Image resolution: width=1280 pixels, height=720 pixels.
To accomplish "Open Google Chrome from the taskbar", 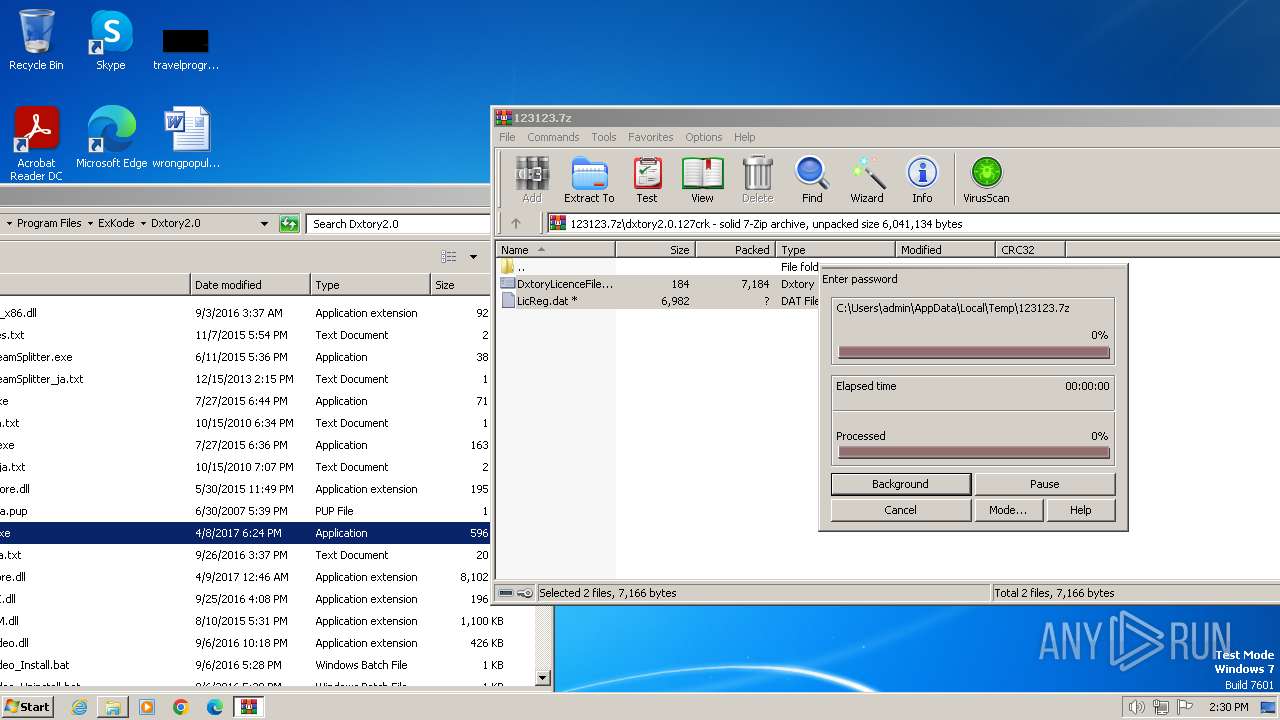I will click(181, 707).
